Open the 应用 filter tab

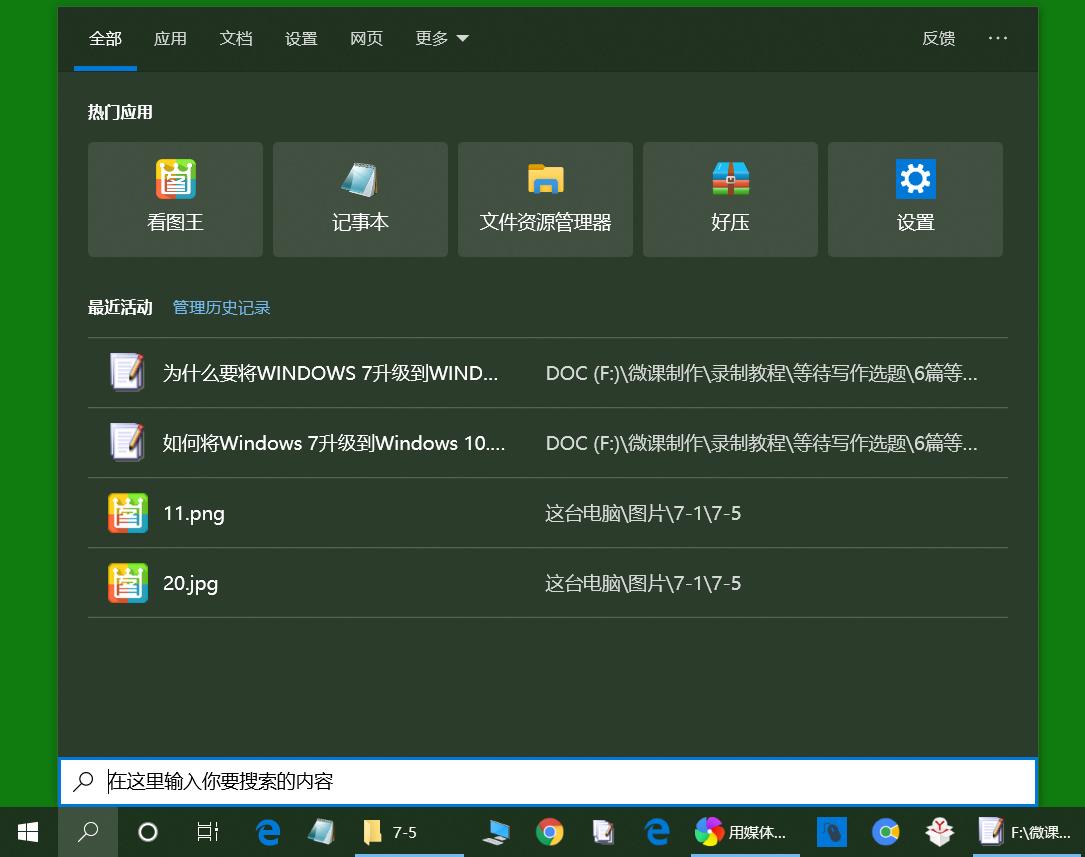click(171, 39)
